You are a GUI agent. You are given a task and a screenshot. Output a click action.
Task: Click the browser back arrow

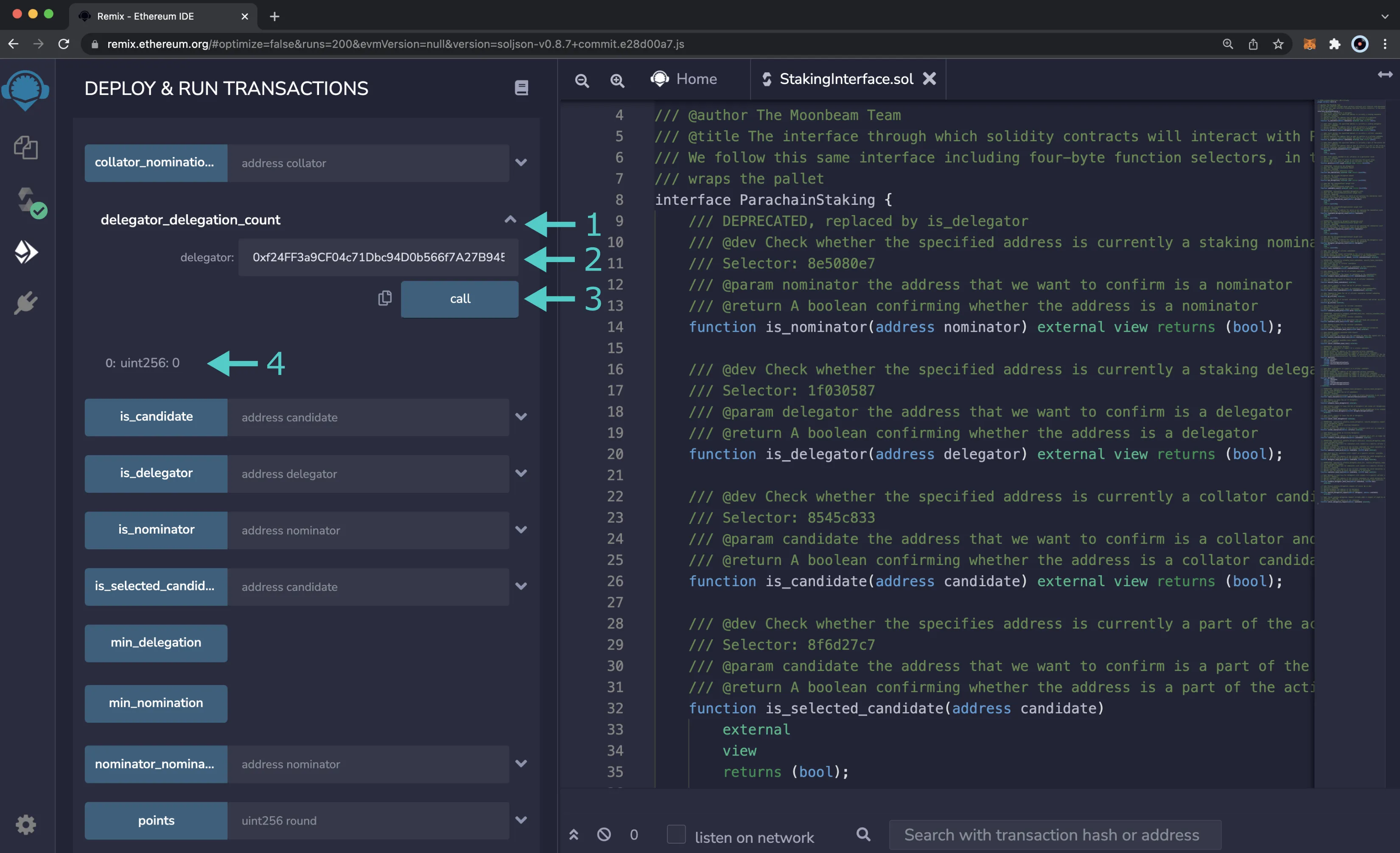pyautogui.click(x=14, y=44)
